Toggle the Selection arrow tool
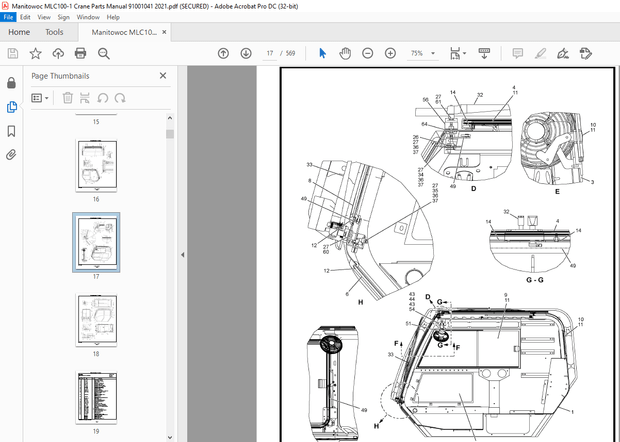The image size is (620, 442). pos(322,53)
